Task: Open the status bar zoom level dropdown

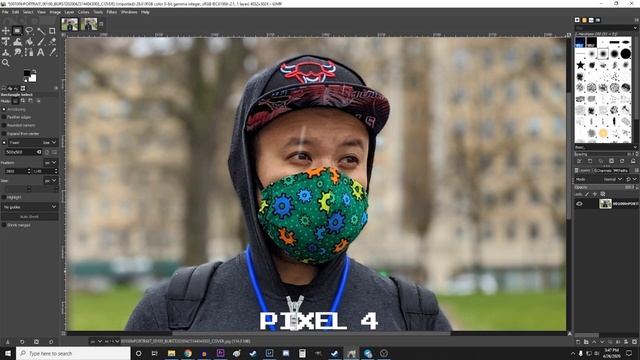Action: [x=112, y=341]
